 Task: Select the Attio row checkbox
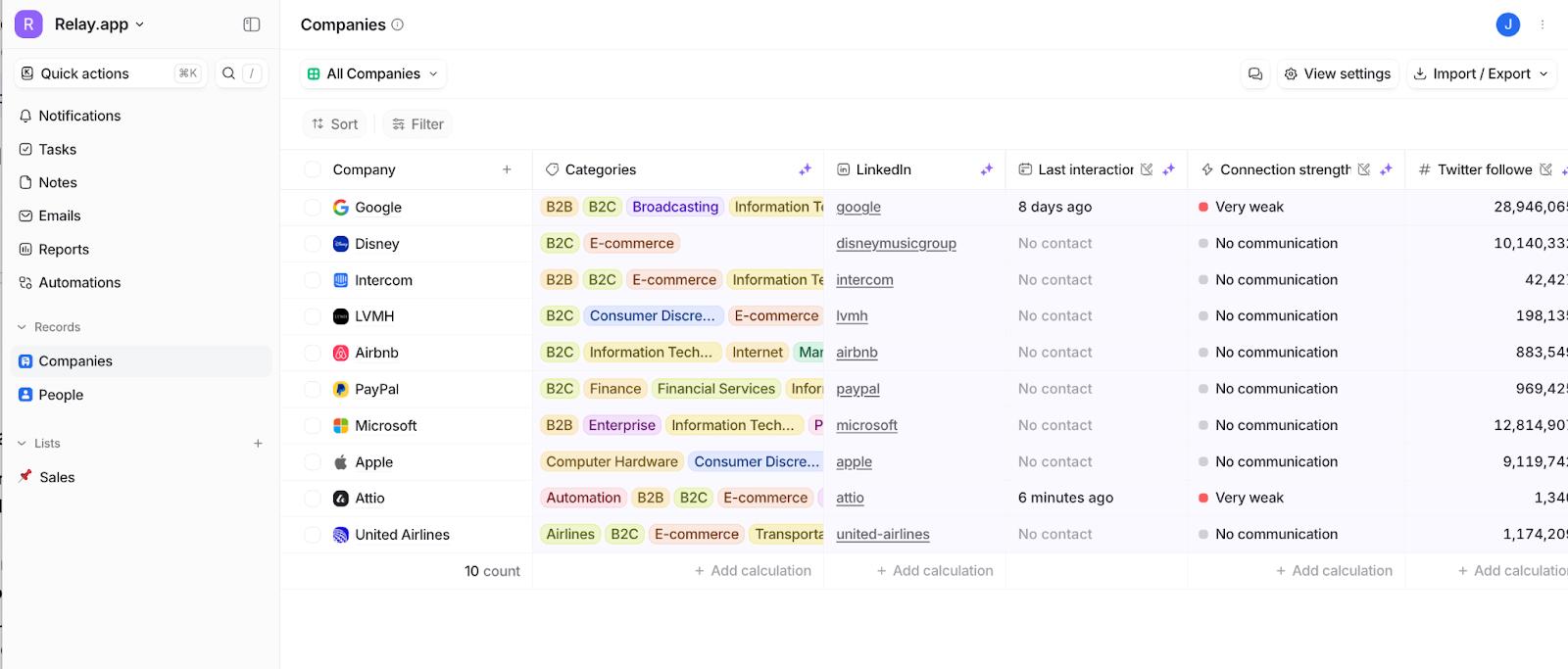coord(313,499)
